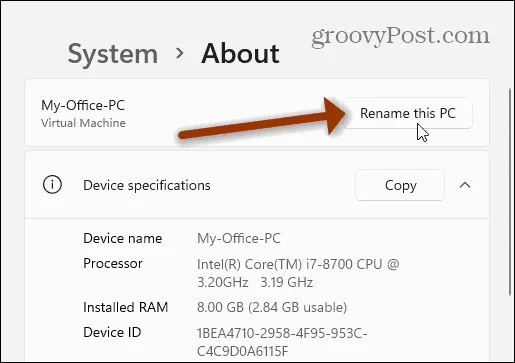Screen dimensions: 515x363
Task: Select the 8.00 GB RAM value
Action: point(272,307)
